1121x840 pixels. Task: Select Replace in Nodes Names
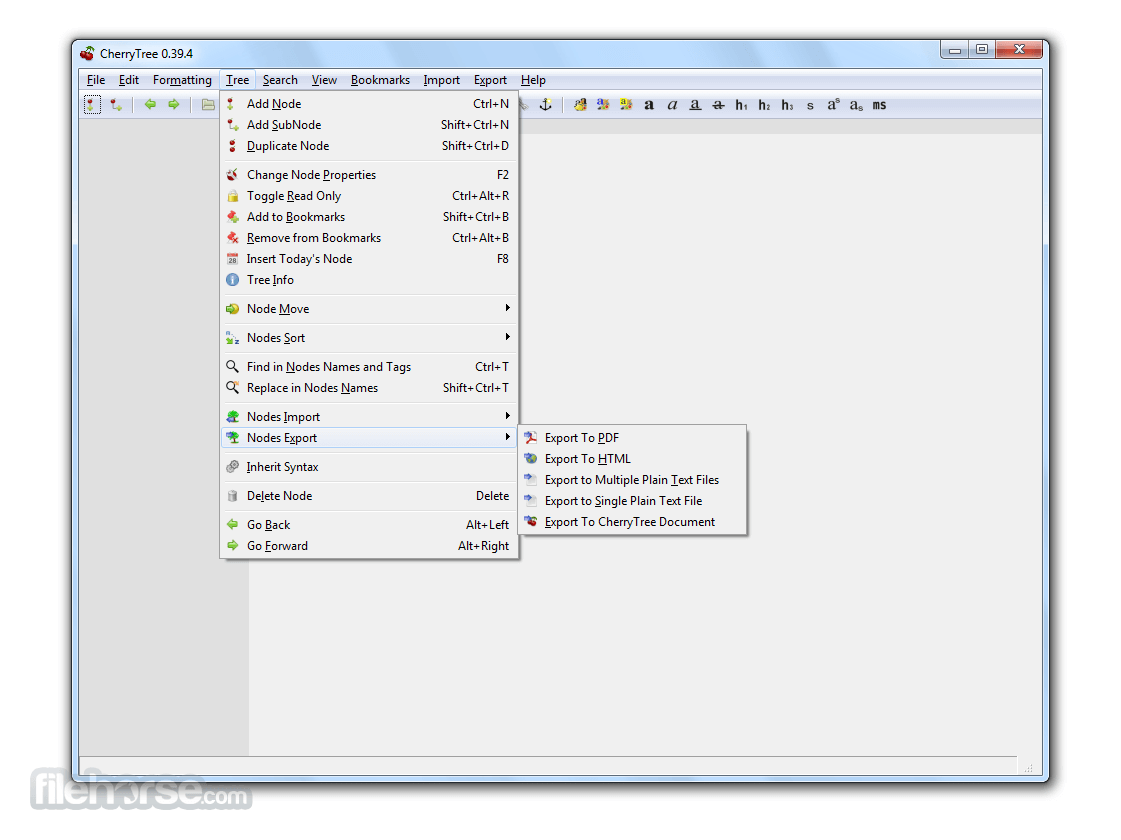tap(369, 388)
